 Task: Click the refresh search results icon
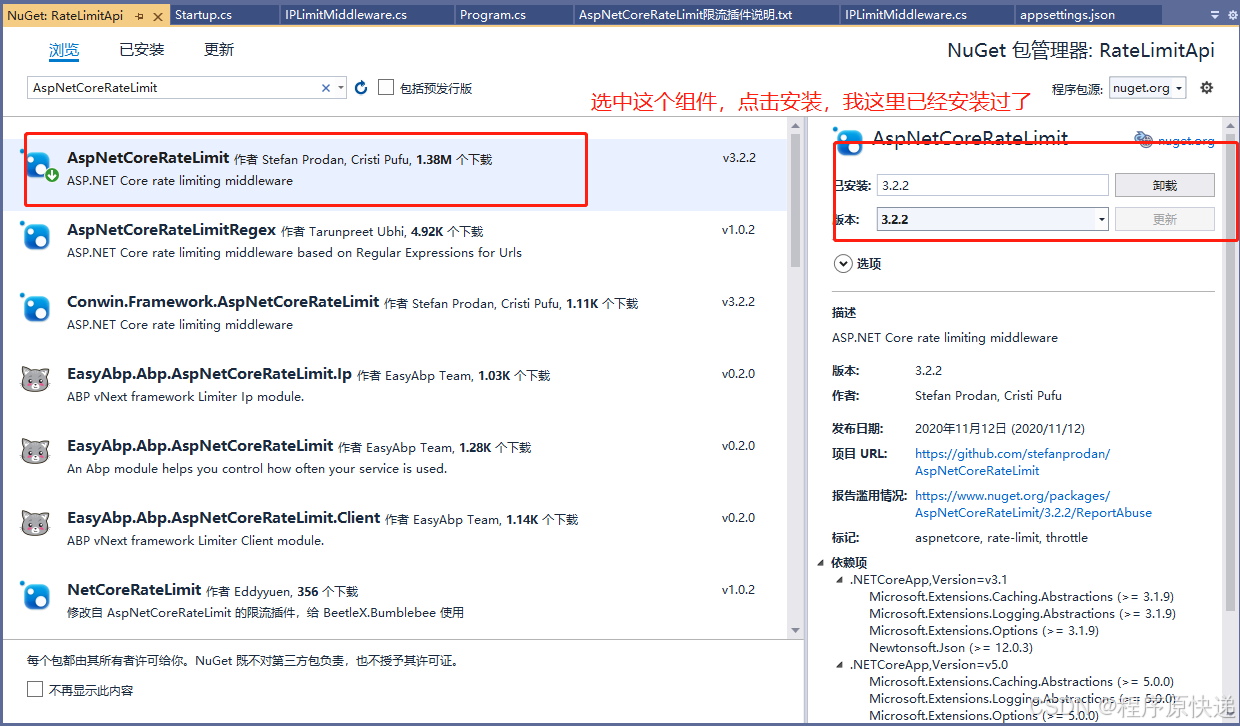click(x=360, y=87)
